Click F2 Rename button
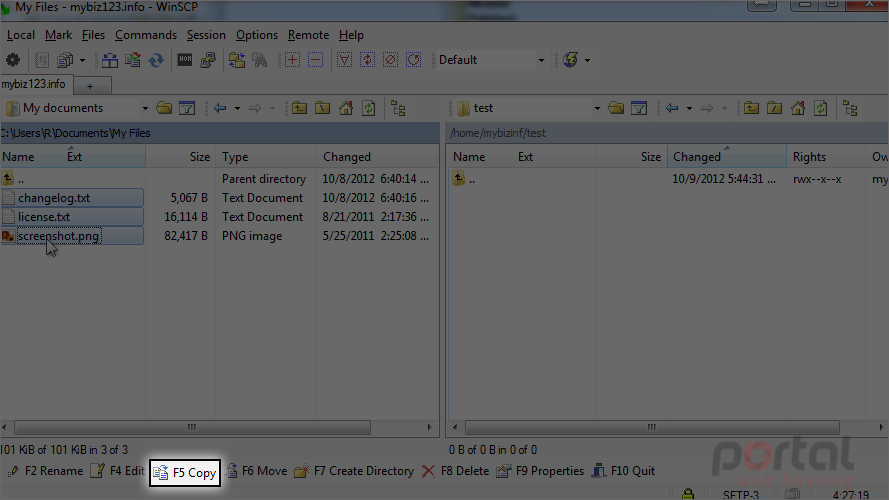Screen dimensions: 889x500 pos(46,471)
